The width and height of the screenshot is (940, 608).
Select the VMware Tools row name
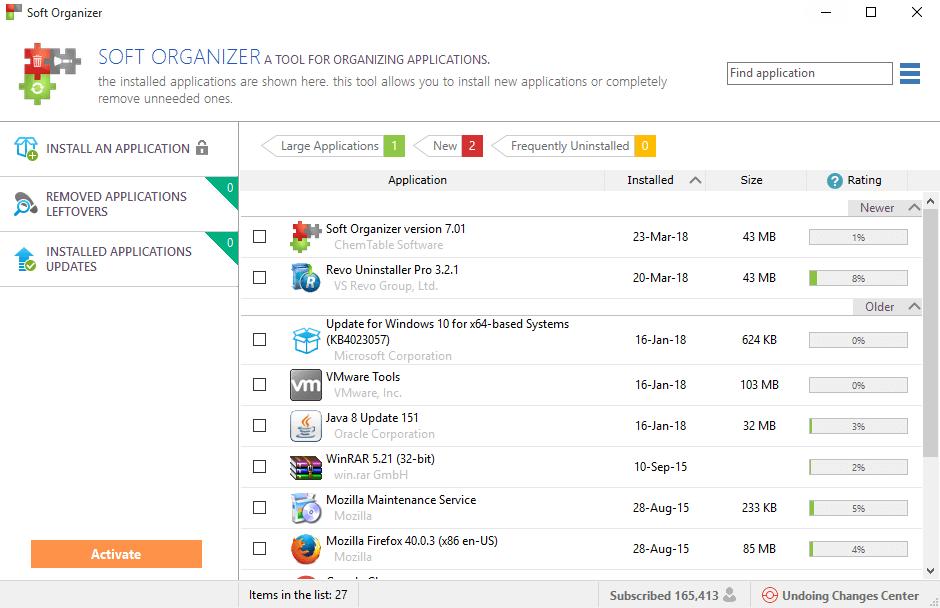click(x=363, y=377)
